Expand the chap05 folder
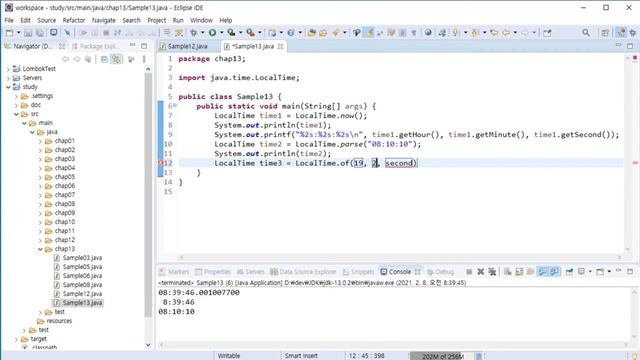 [40, 177]
